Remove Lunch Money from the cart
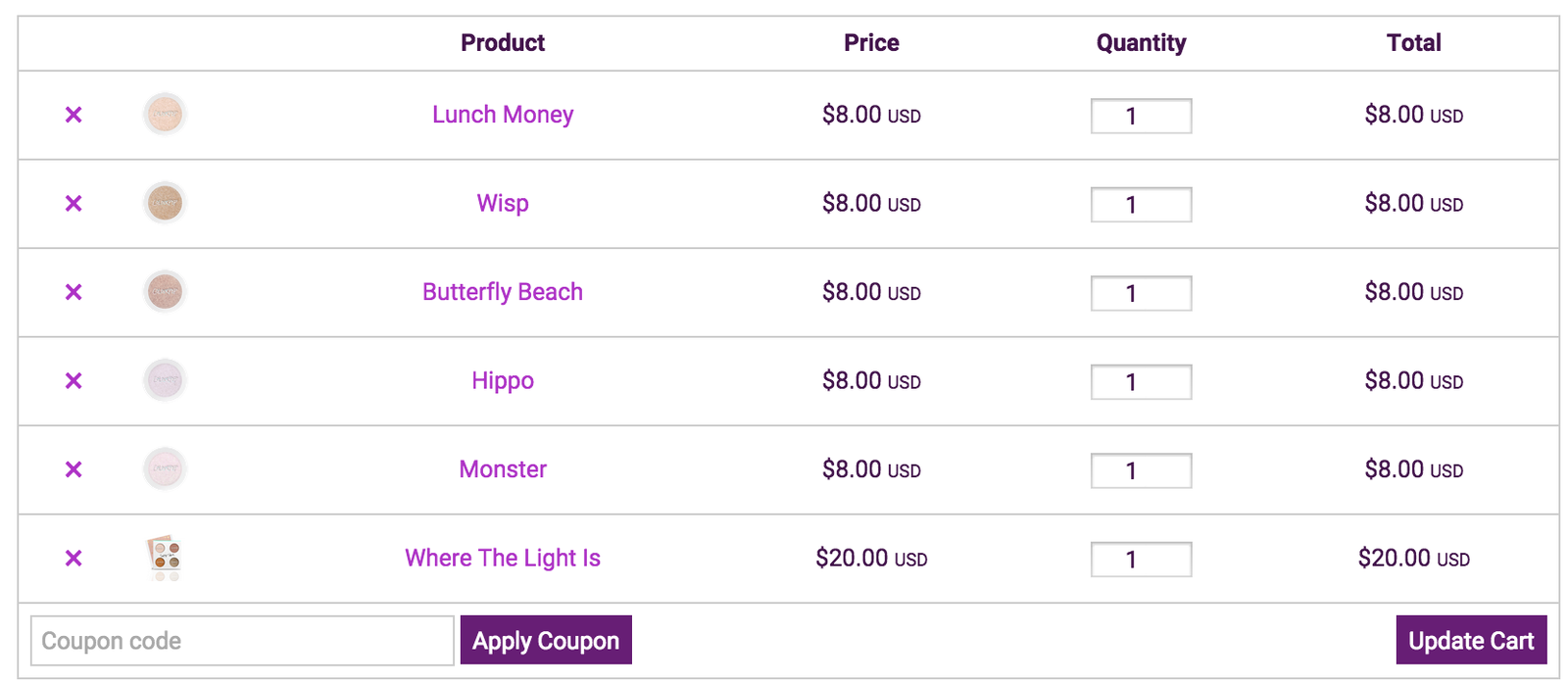Viewport: 1568px width, 685px height. [x=73, y=116]
